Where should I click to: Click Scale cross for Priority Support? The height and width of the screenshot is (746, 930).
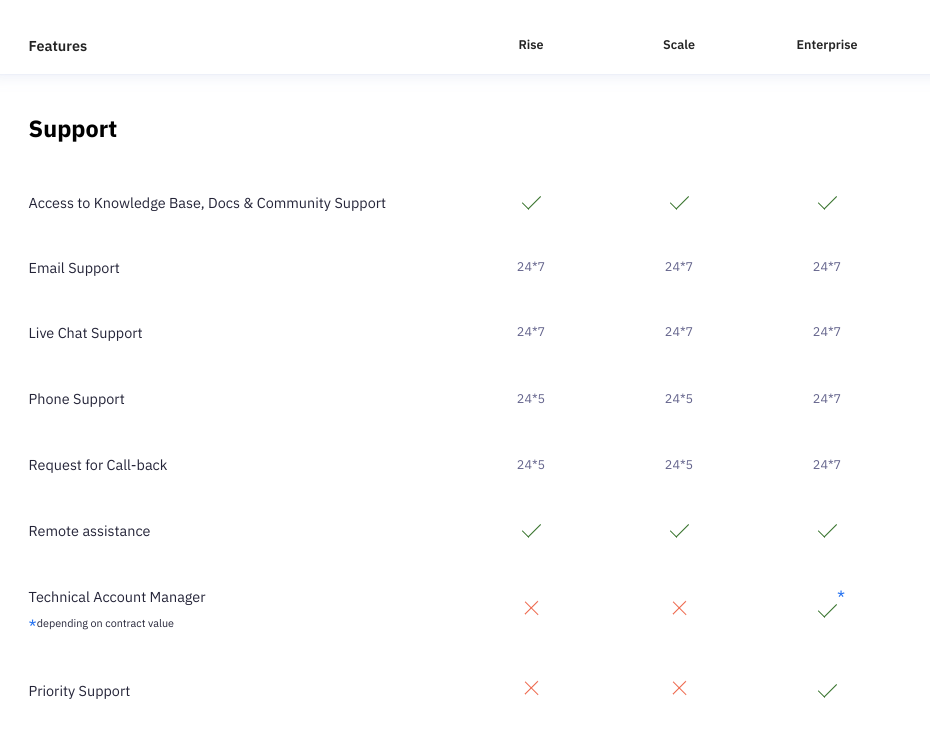[x=679, y=688]
